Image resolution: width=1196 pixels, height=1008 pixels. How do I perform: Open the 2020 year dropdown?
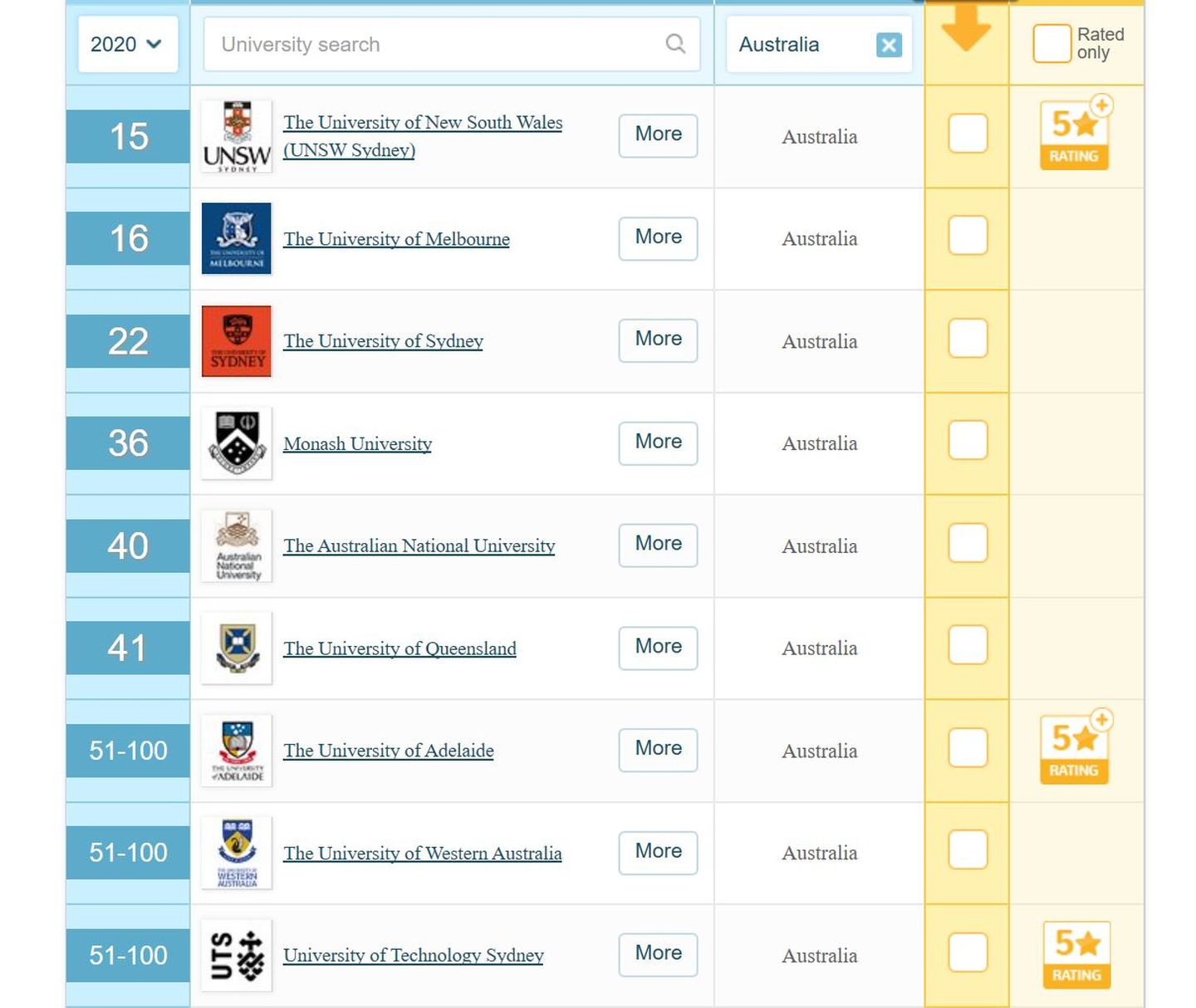[x=127, y=44]
